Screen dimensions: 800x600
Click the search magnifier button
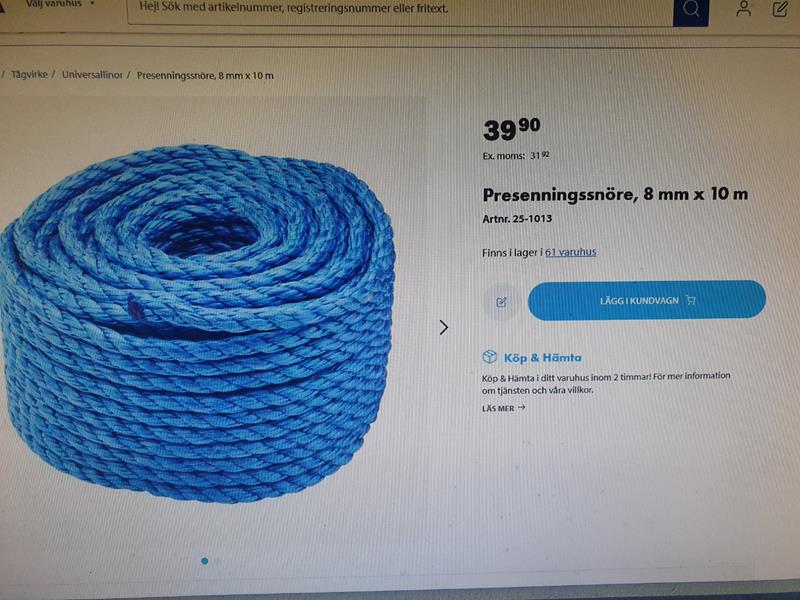coord(691,10)
